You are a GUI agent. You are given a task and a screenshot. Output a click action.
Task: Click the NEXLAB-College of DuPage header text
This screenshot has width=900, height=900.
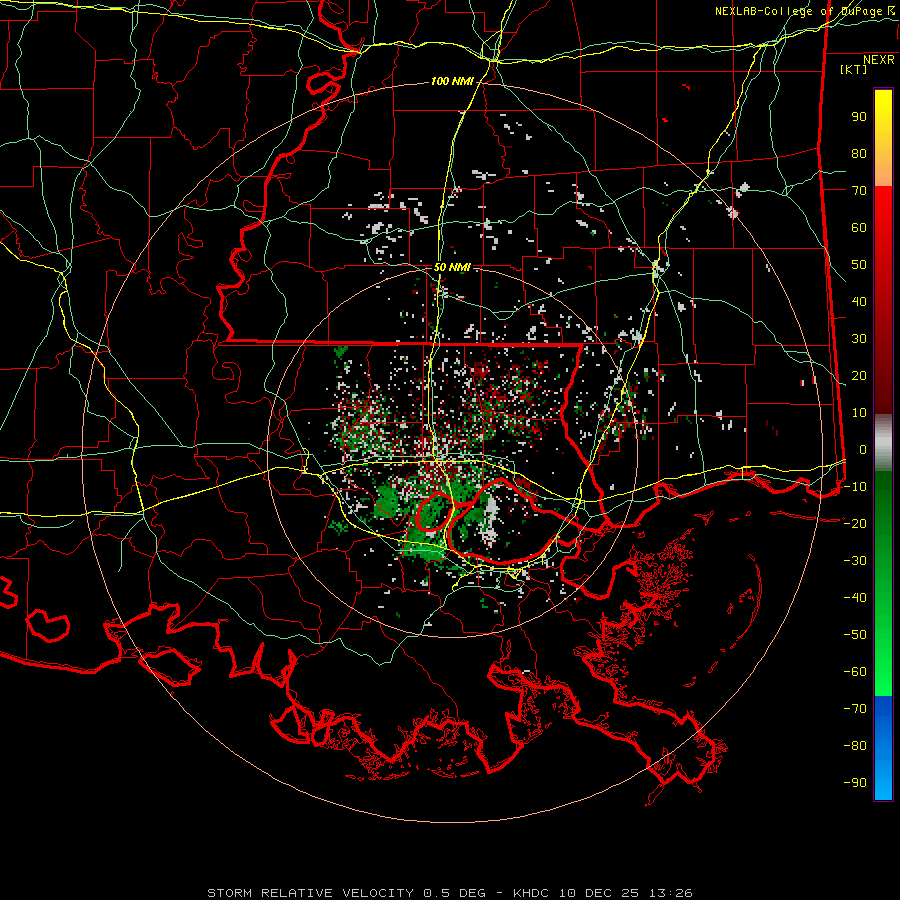[x=798, y=11]
